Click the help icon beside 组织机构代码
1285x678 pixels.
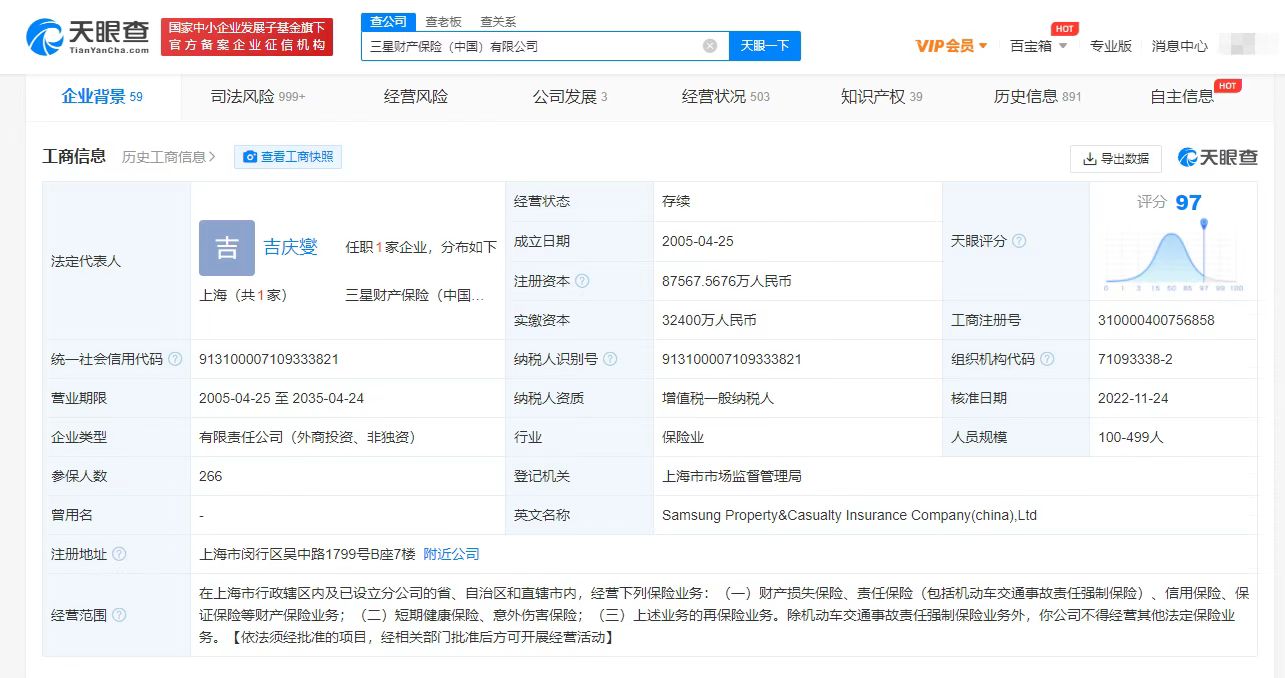pos(1046,358)
